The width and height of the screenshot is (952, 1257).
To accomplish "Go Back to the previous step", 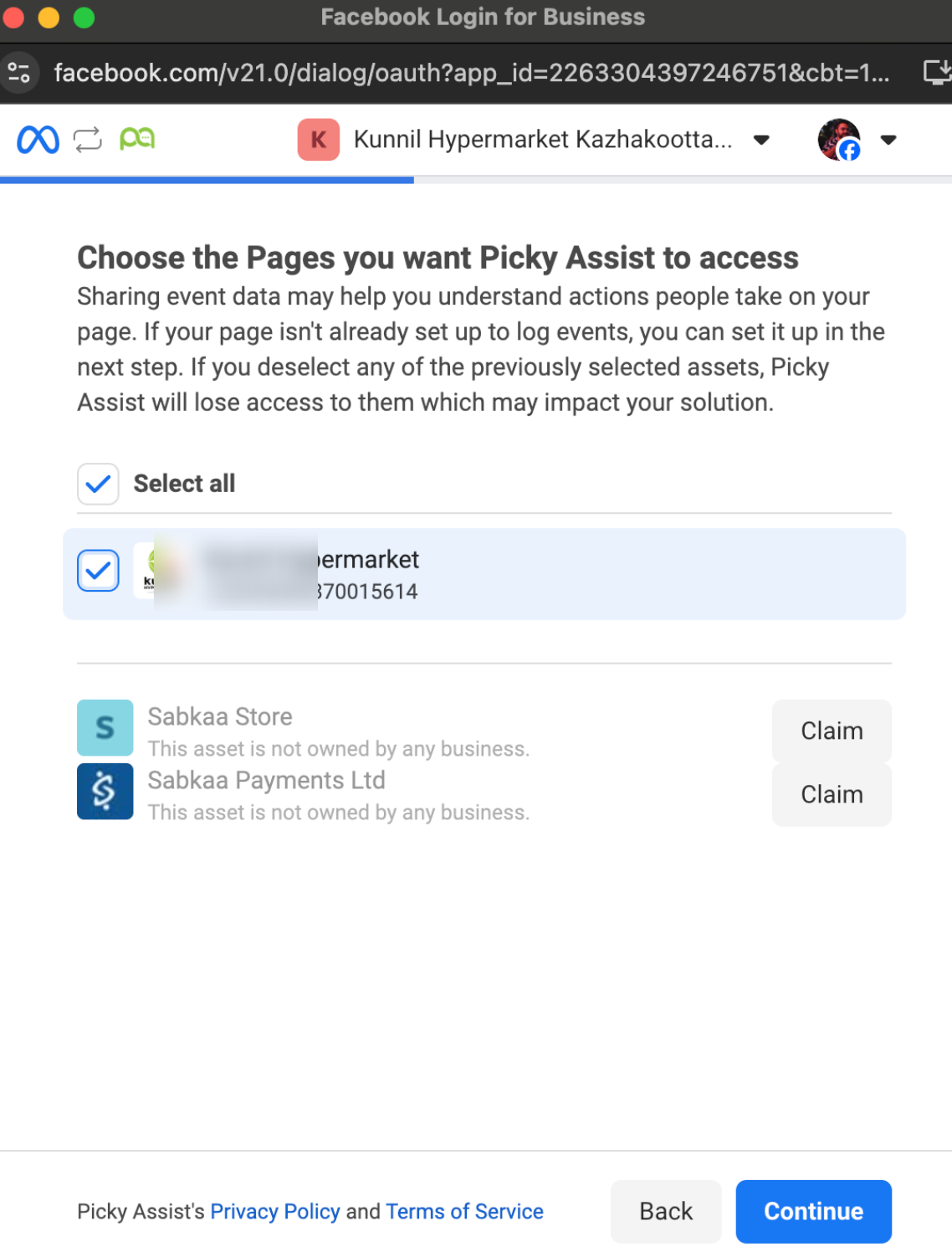I will (665, 1211).
